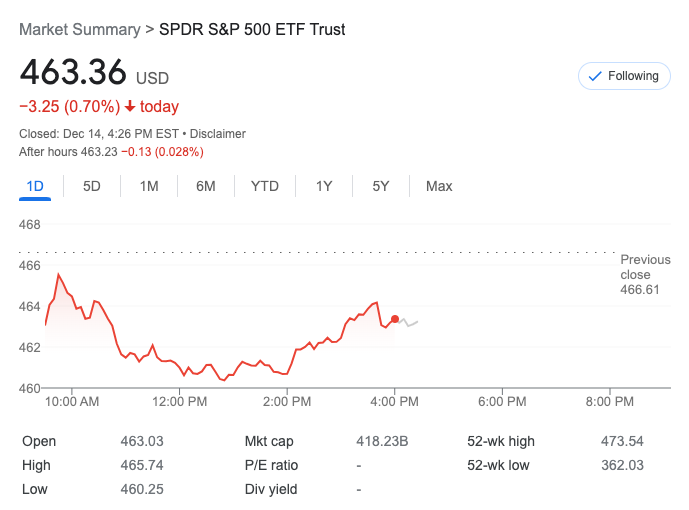Switch to the 5D chart tab
689x510 pixels.
click(x=92, y=186)
